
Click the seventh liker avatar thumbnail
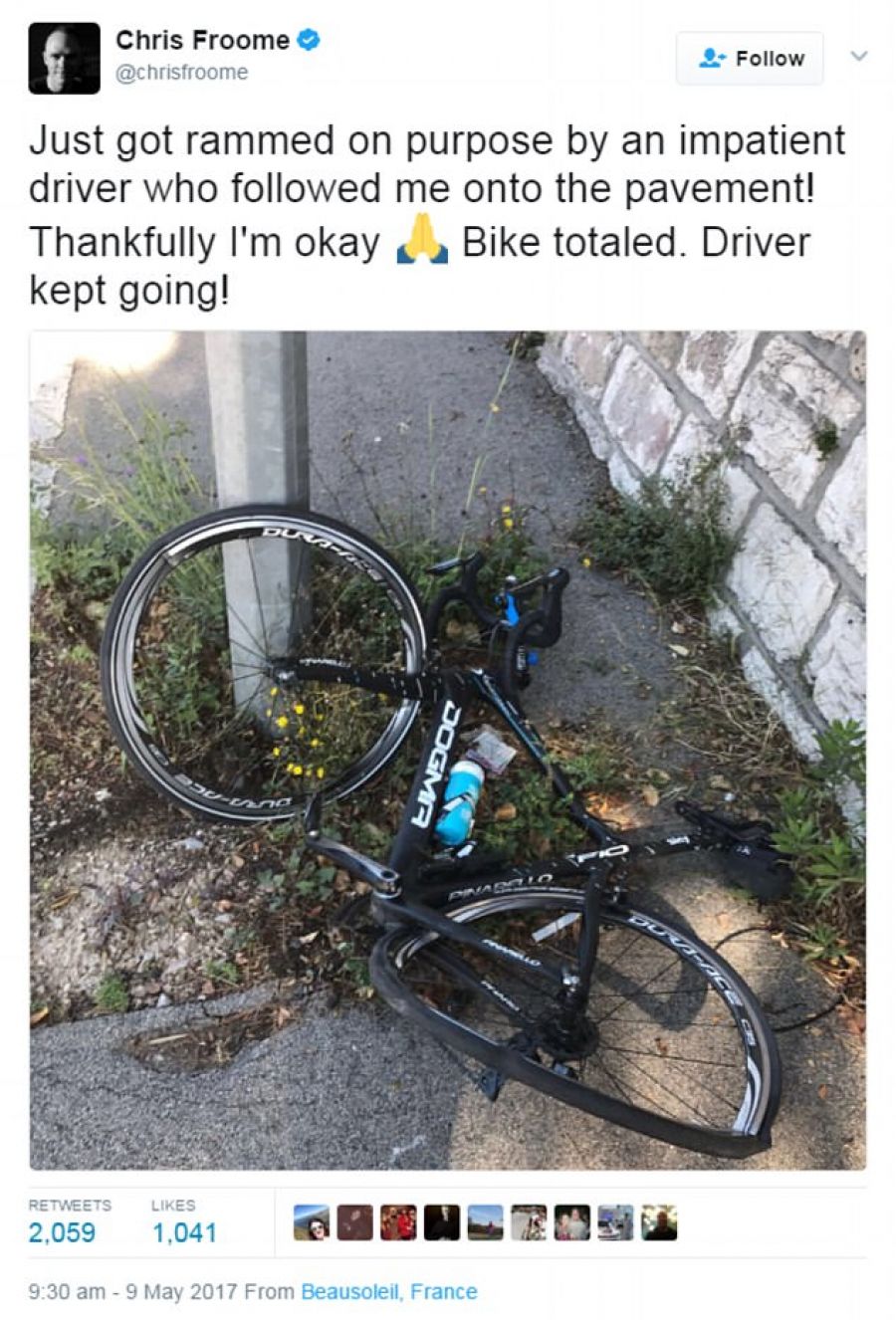[572, 1222]
